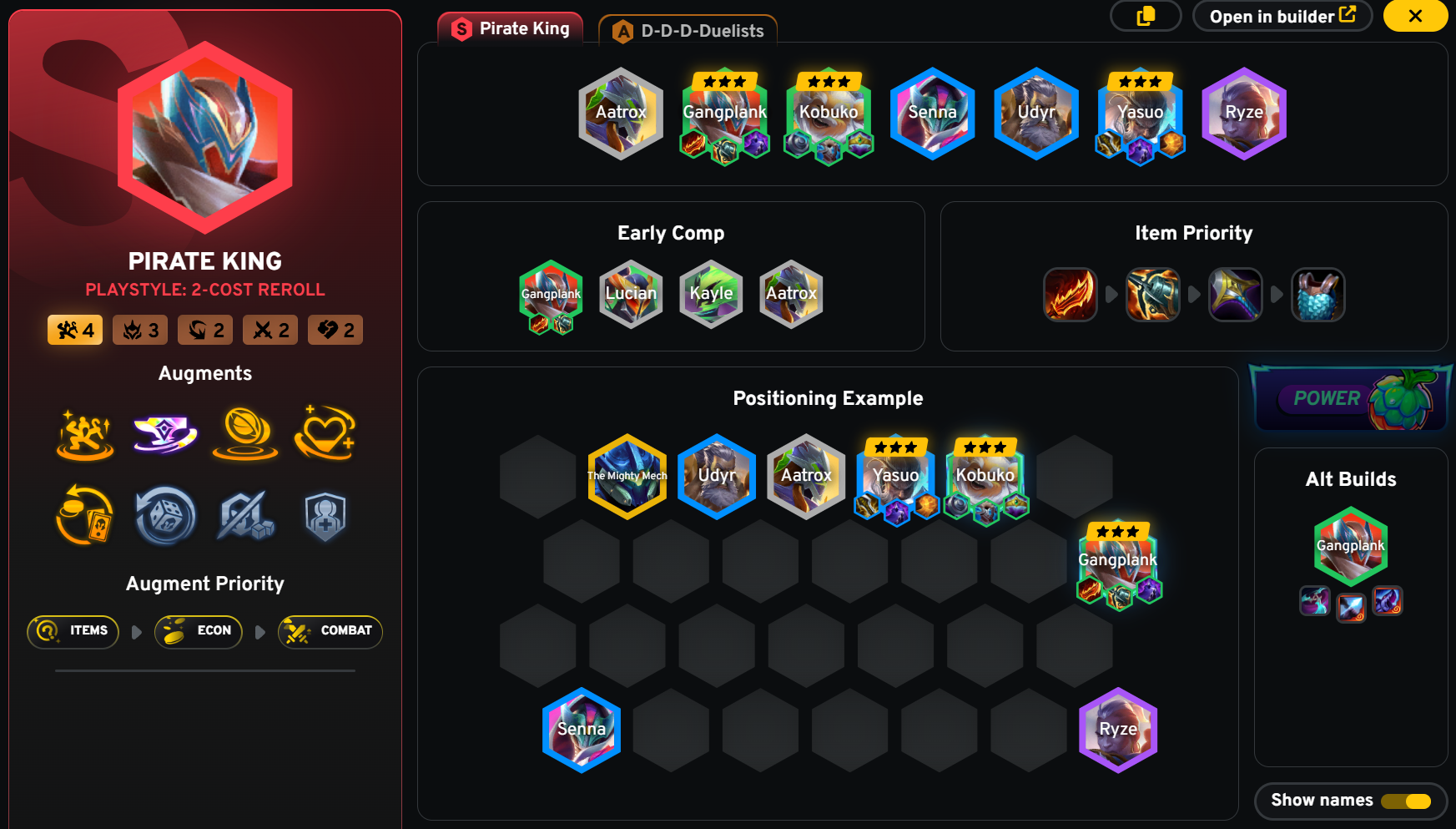Select the gold coin augment icon
Image resolution: width=1456 pixels, height=829 pixels.
coord(245,432)
